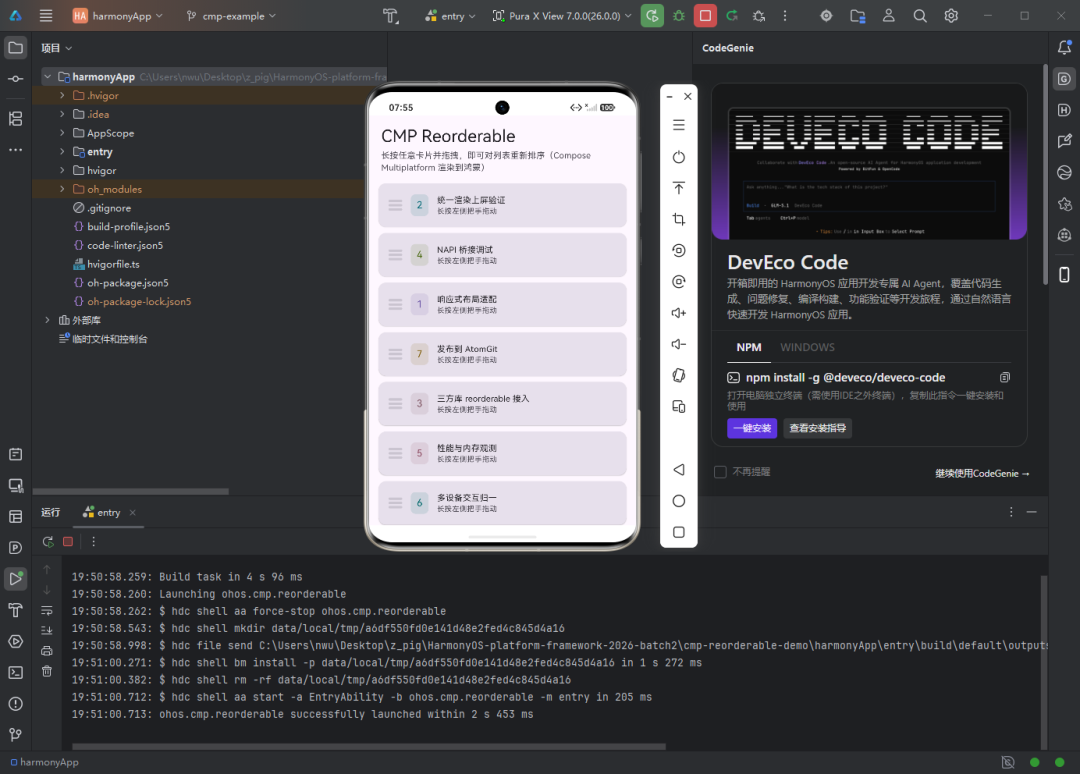
Task: Click the 运行 panel label
Action: [50, 512]
